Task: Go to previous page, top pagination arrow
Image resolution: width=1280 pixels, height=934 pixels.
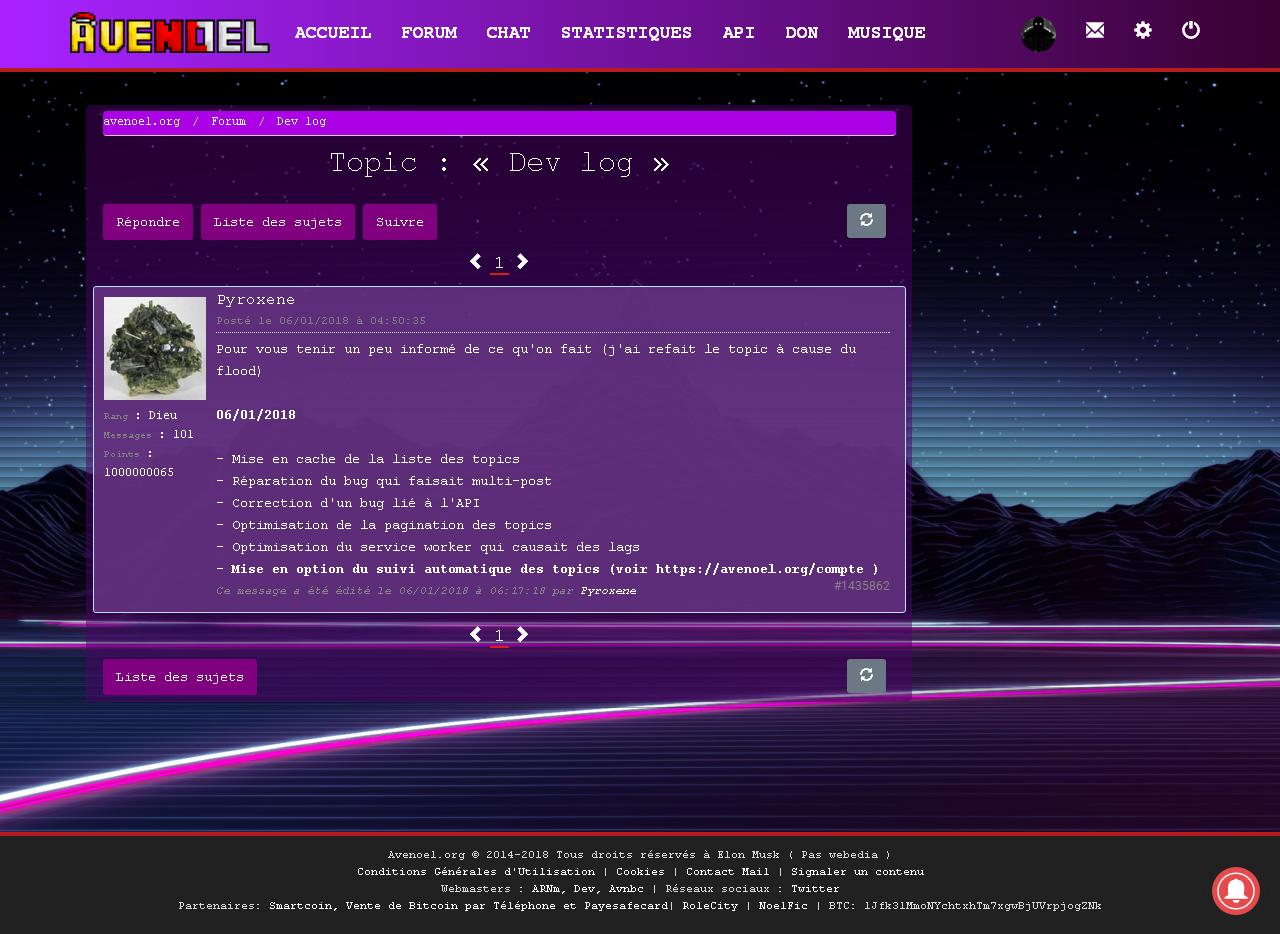Action: (475, 261)
